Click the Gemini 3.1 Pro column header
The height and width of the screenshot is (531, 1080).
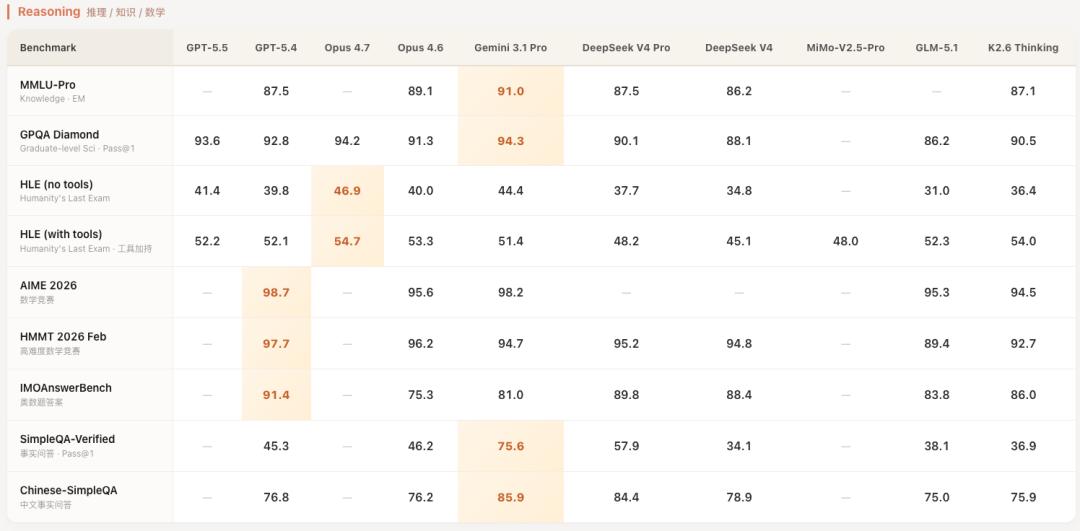pyautogui.click(x=510, y=48)
